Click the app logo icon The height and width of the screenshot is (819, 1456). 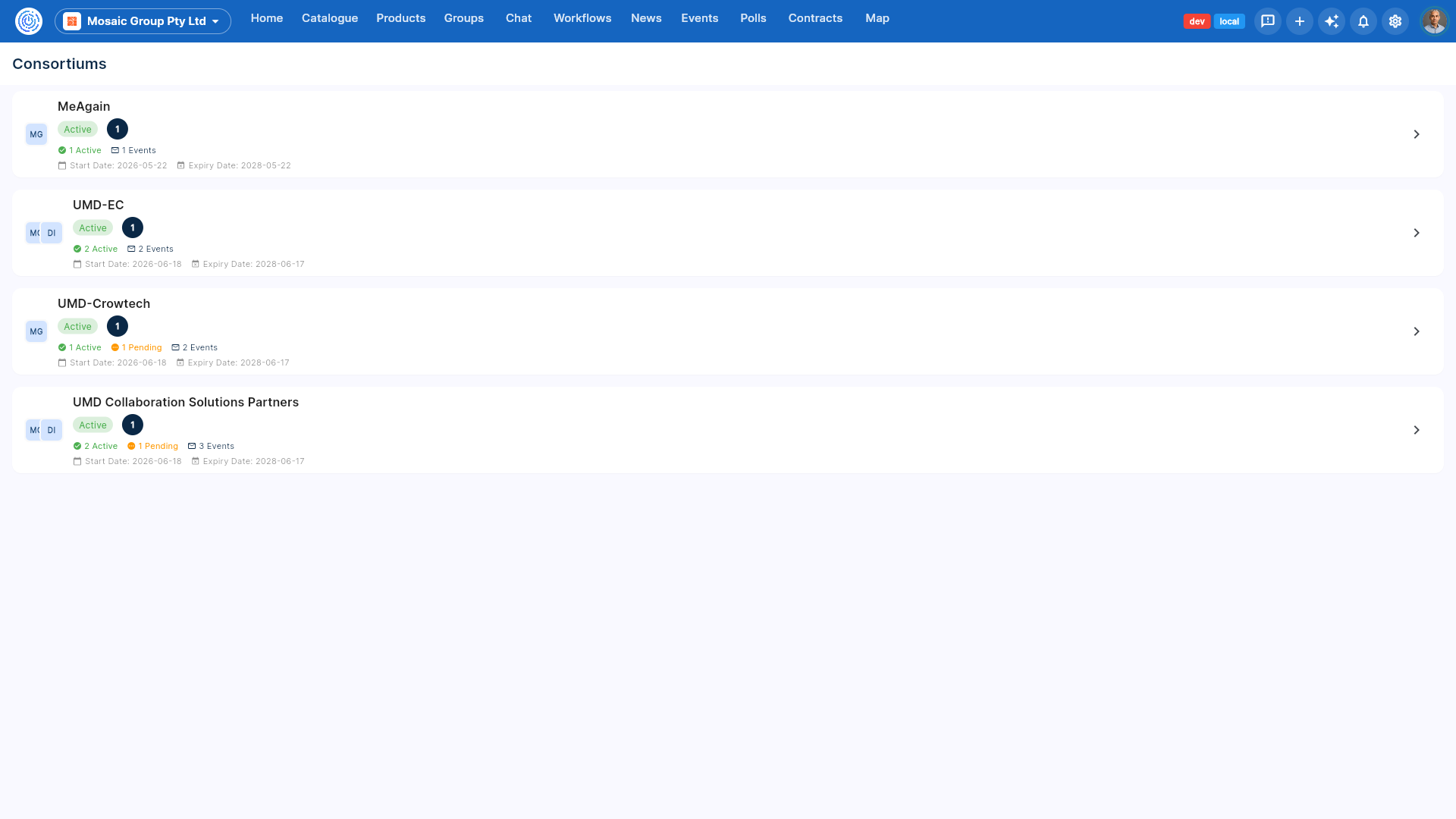[29, 21]
